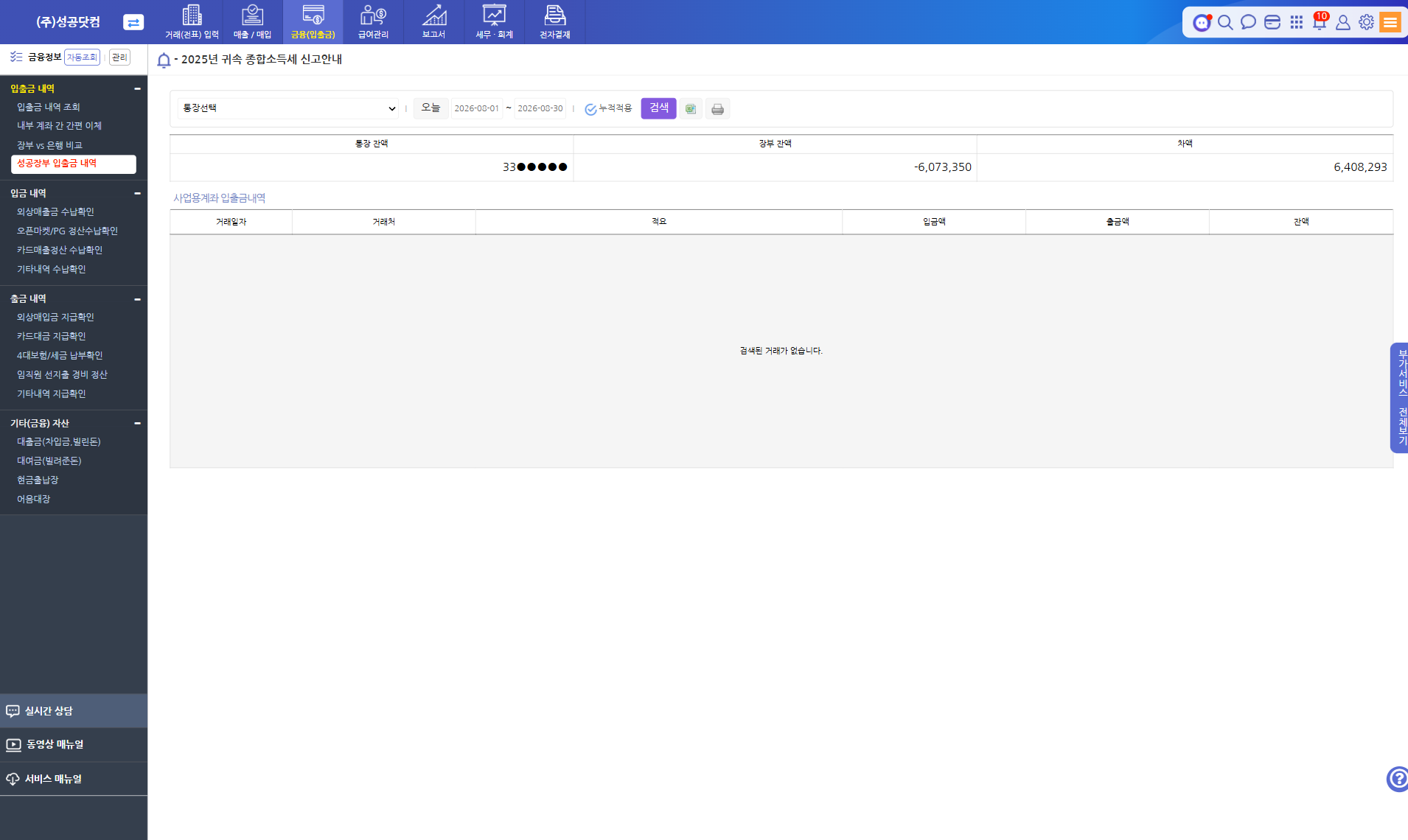1408x840 pixels.
Task: Open the 부가서비스 전체보기 side tab
Action: pos(1400,398)
